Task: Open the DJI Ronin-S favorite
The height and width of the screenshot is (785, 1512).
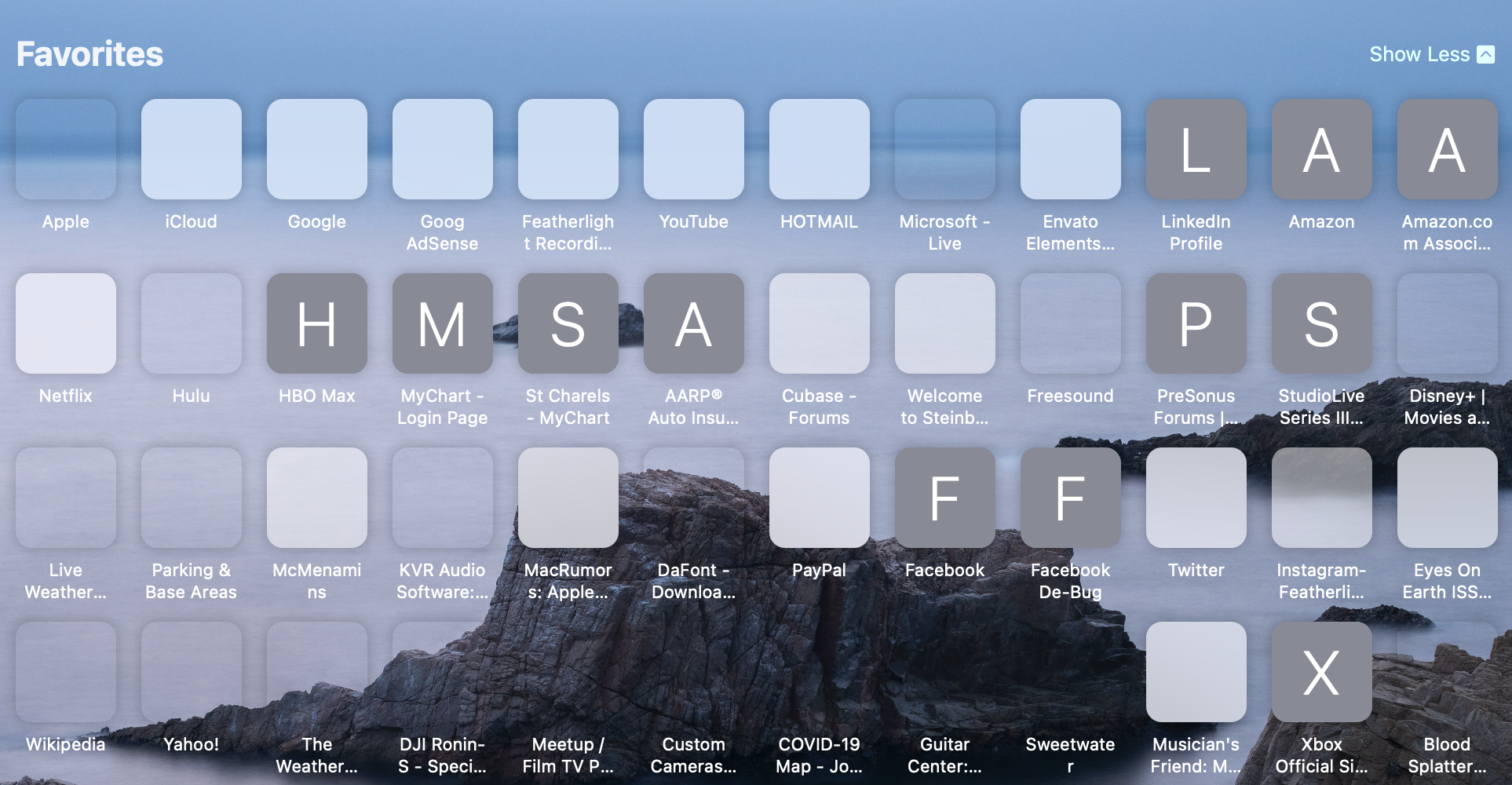Action: point(443,672)
